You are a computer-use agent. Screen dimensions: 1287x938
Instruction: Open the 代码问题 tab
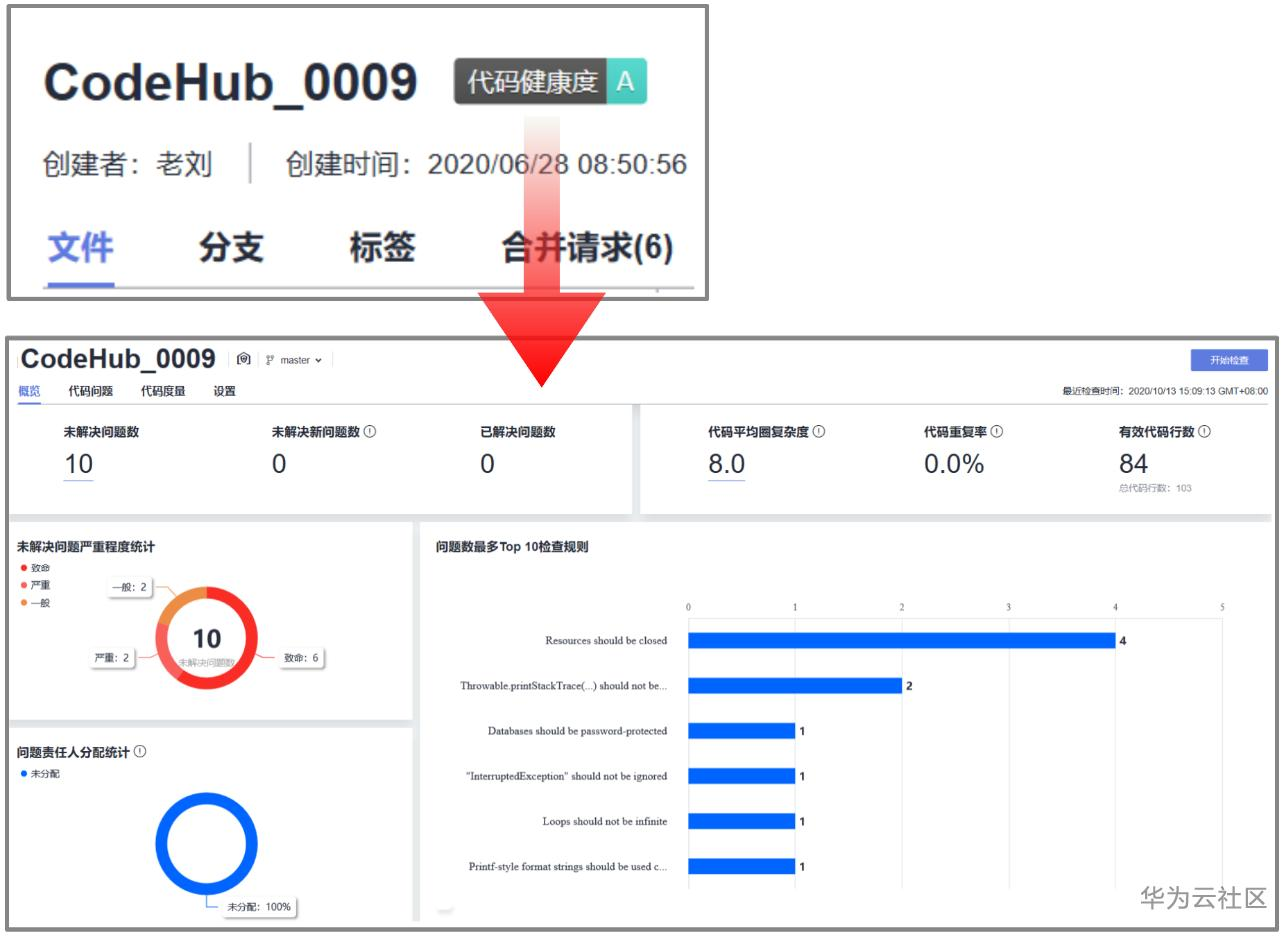click(x=91, y=391)
